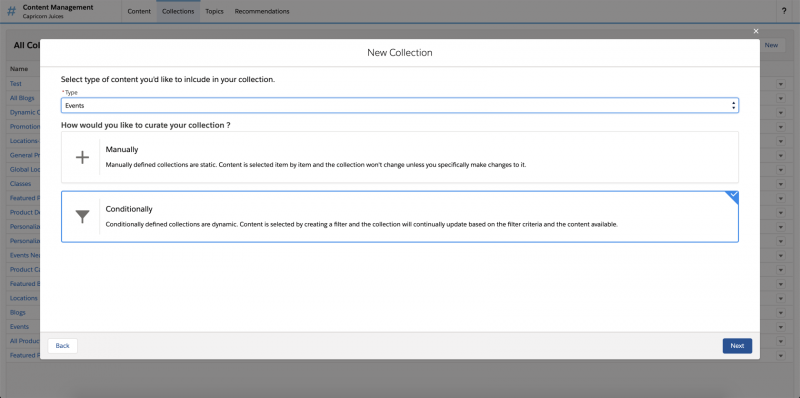
Task: Click the New Collection dialog title
Action: [399, 53]
